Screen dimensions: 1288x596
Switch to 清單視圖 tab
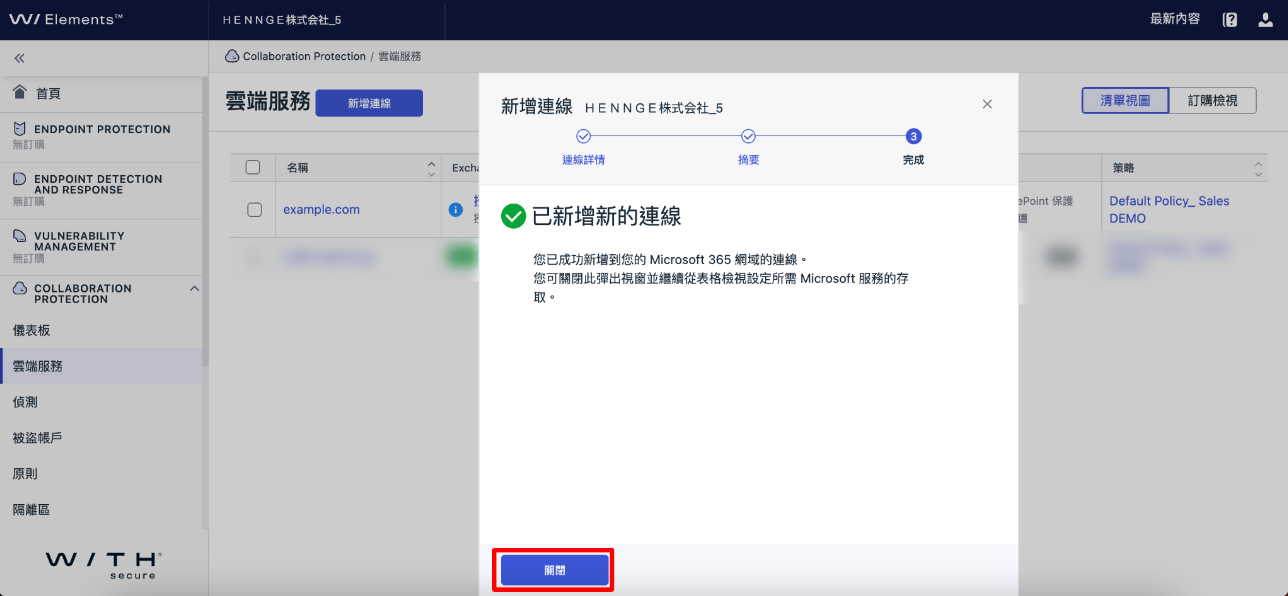click(1125, 101)
